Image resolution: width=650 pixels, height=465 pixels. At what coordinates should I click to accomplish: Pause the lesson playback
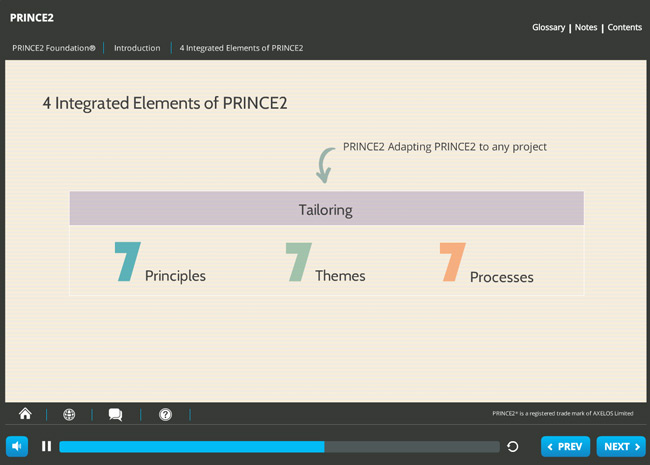[46, 446]
